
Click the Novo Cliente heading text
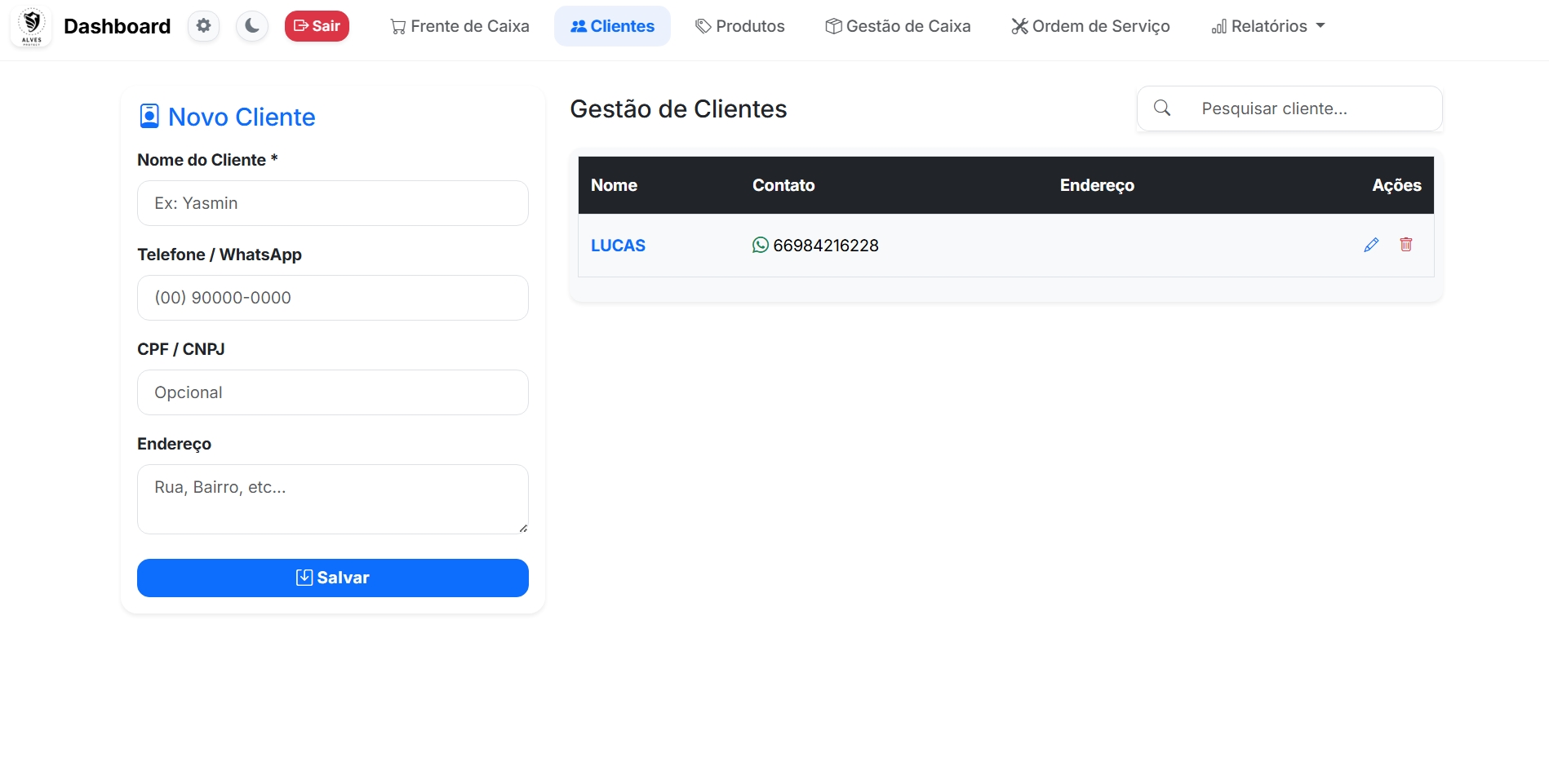pyautogui.click(x=242, y=117)
